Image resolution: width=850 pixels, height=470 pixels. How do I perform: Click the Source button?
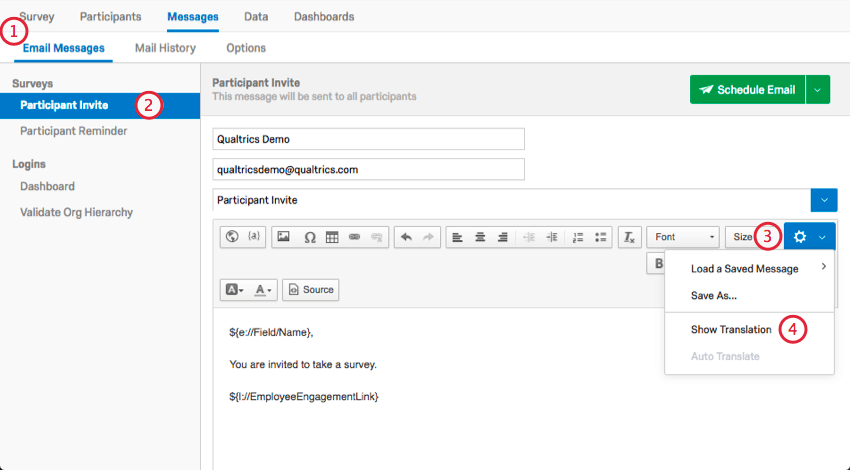311,289
